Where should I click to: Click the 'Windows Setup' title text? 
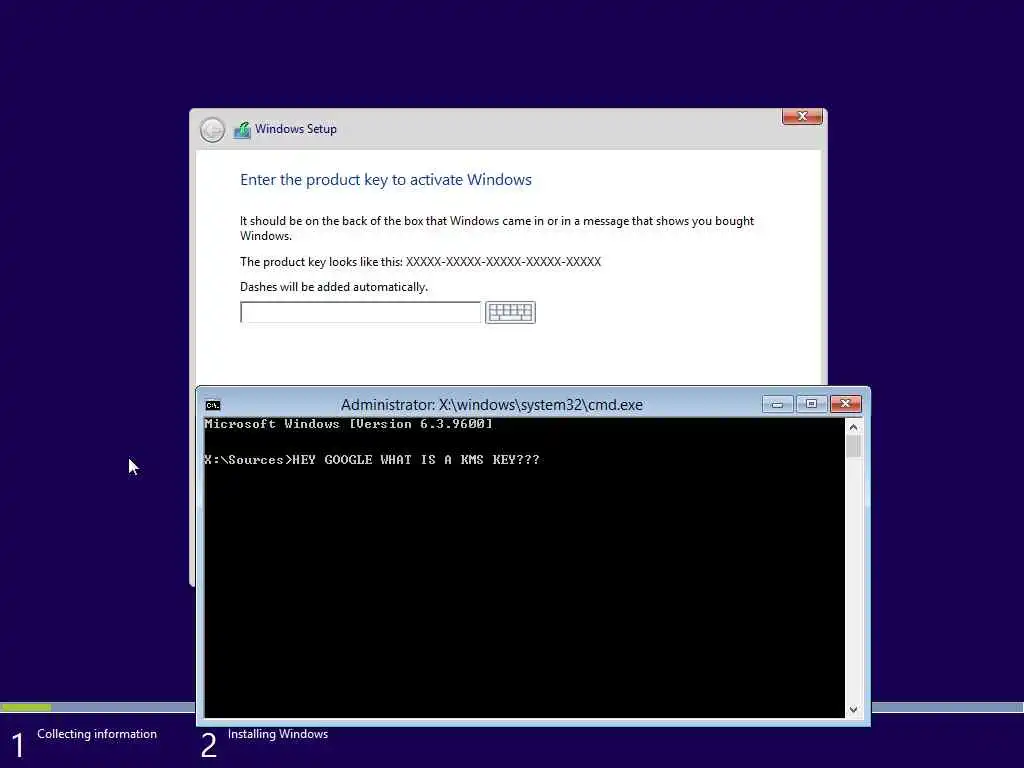coord(296,129)
